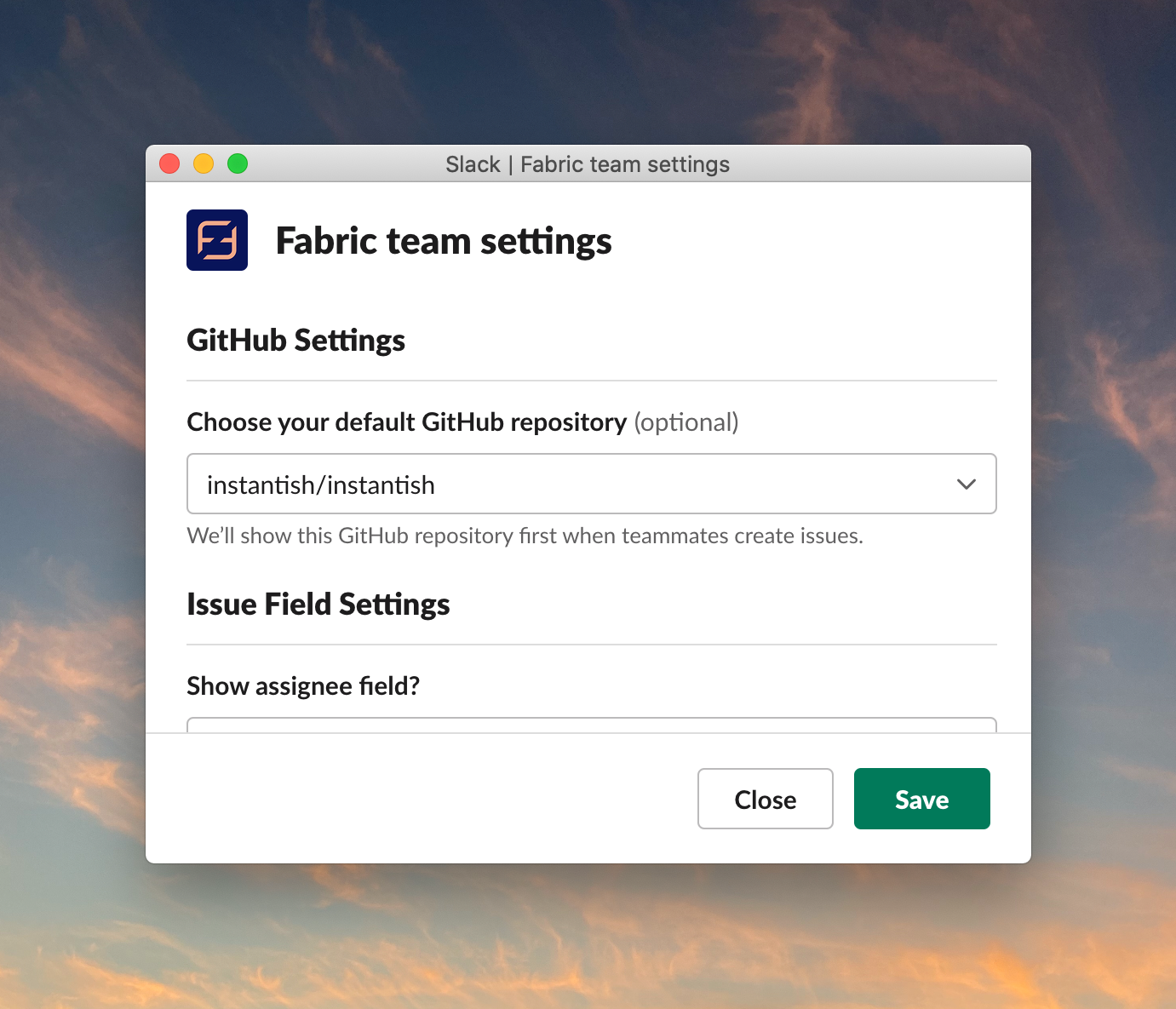Click the 'Issue Field Settings' heading
The image size is (1176, 1009).
tap(318, 605)
